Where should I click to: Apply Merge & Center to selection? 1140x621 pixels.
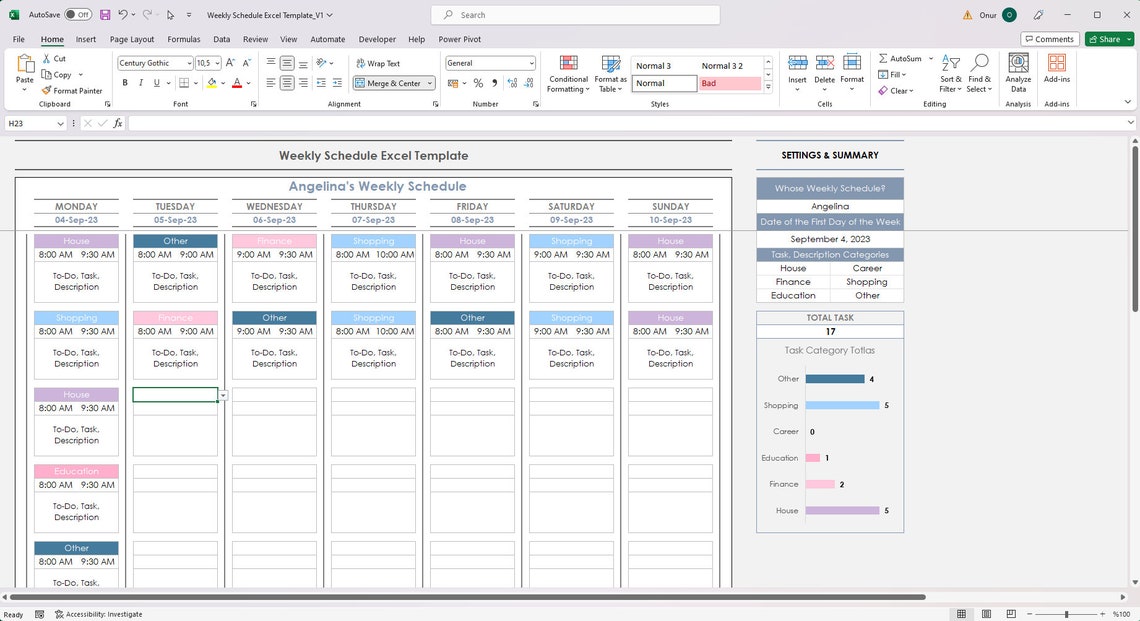pyautogui.click(x=388, y=83)
